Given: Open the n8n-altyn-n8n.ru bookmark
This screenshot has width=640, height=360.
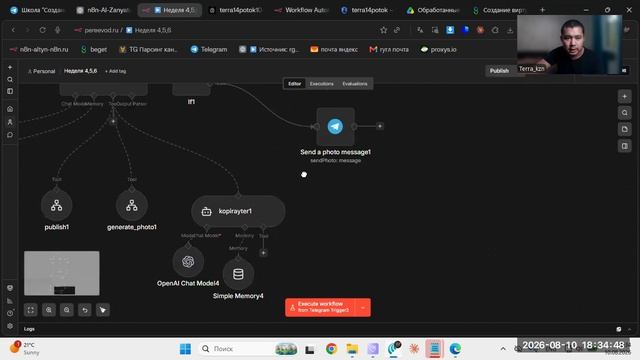Looking at the screenshot, I should coord(39,49).
